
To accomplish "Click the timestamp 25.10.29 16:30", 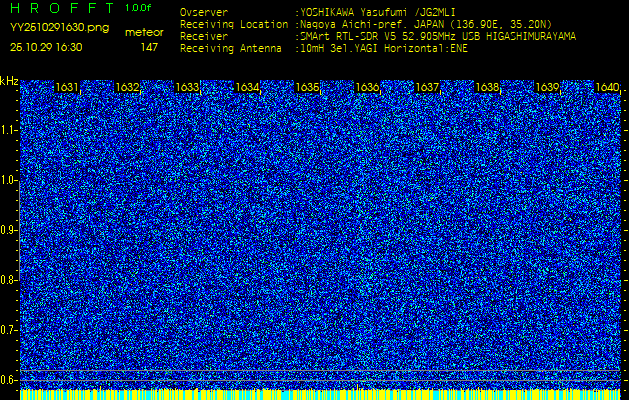I will tap(46, 47).
